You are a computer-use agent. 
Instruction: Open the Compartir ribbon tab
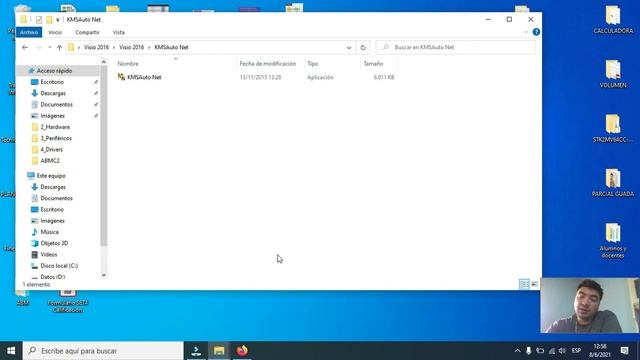87,32
